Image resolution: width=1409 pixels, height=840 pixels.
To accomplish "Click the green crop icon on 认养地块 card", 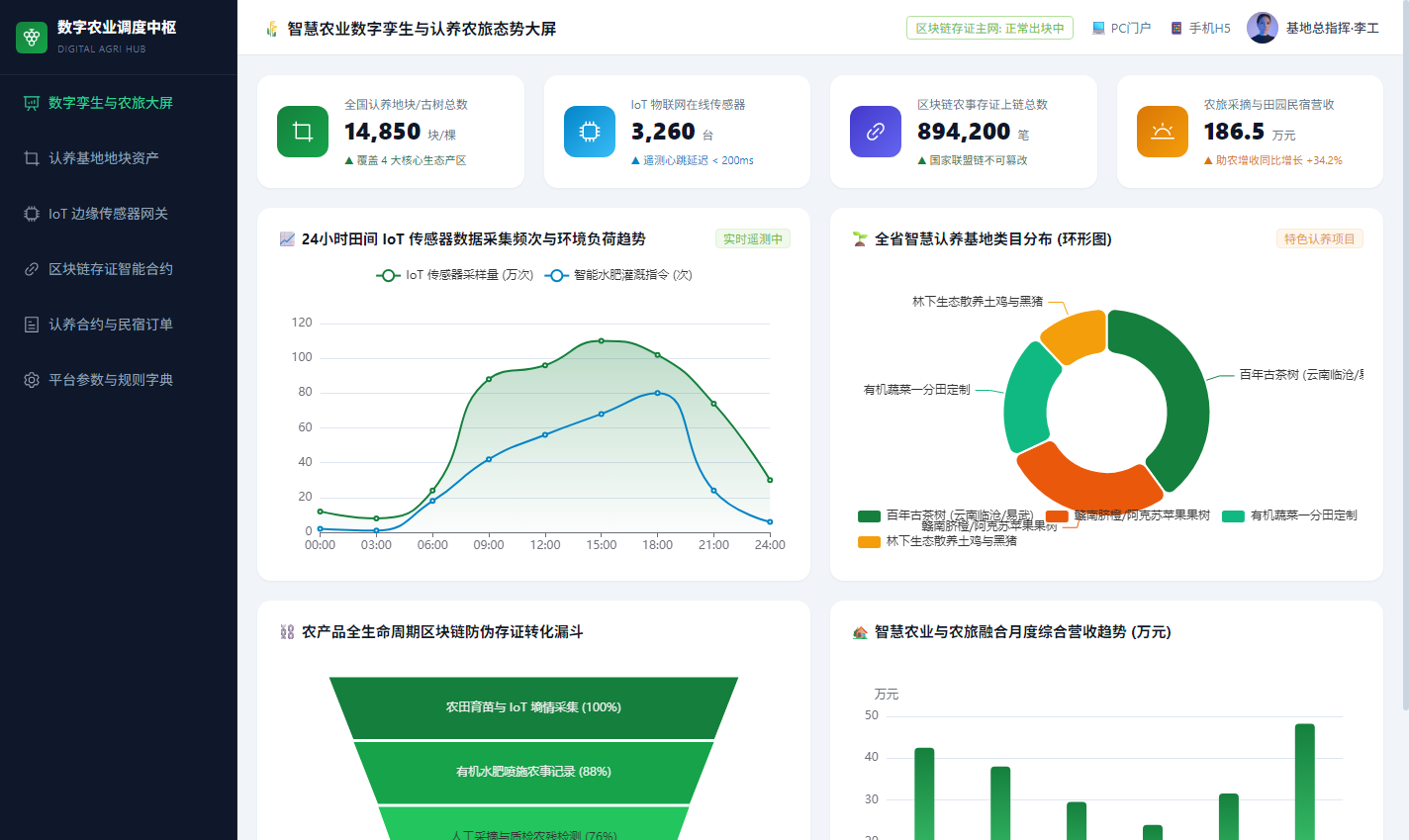I will click(x=303, y=132).
